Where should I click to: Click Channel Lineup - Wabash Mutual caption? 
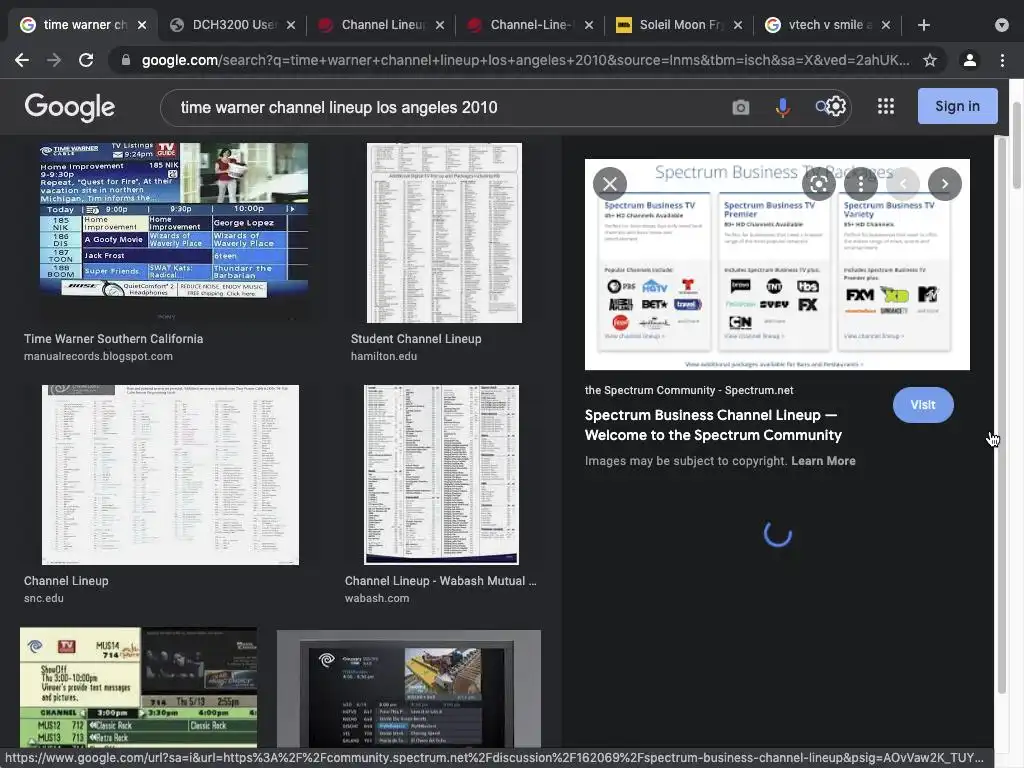pos(441,581)
